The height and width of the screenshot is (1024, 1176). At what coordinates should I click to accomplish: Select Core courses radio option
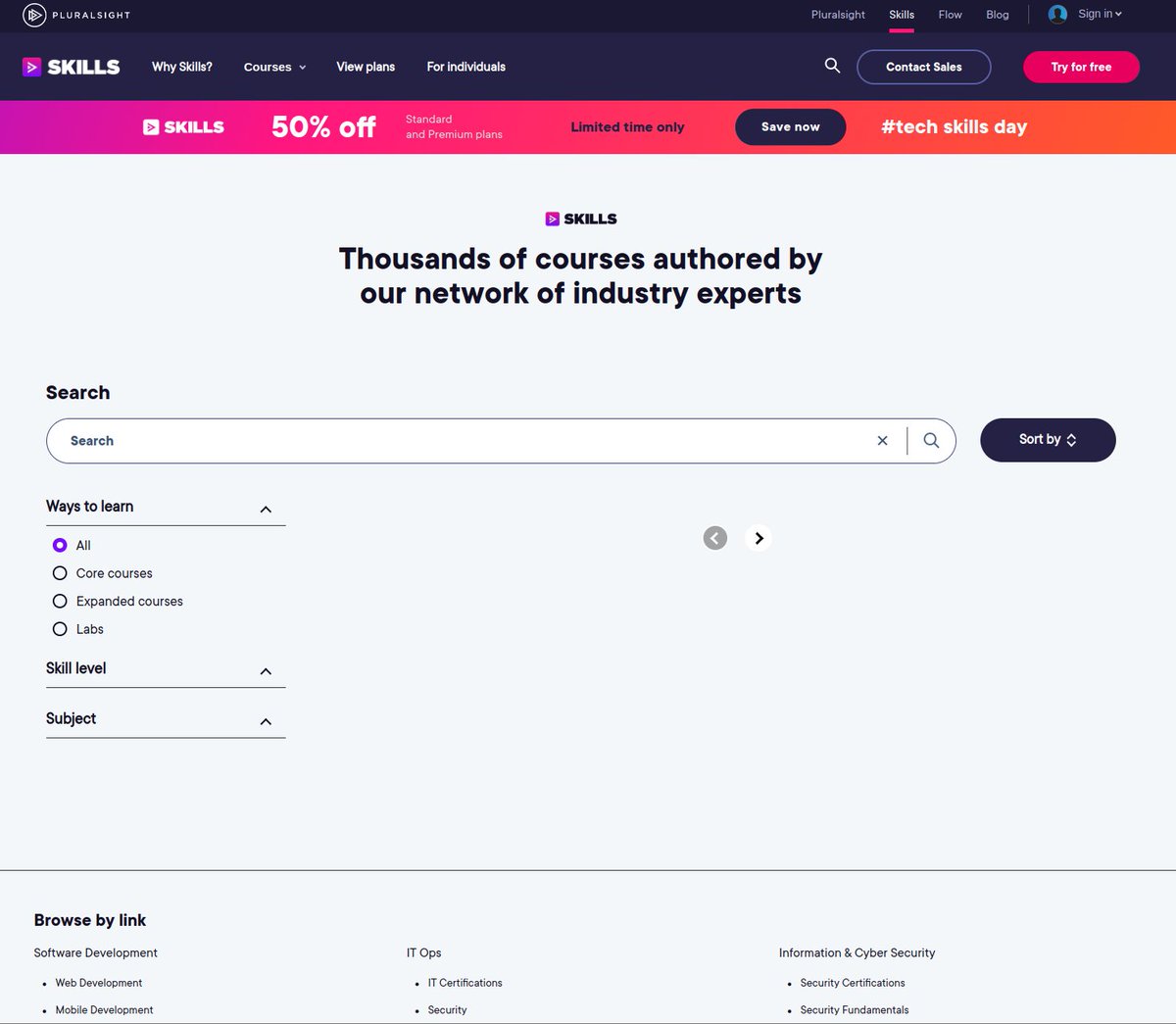[x=60, y=573]
